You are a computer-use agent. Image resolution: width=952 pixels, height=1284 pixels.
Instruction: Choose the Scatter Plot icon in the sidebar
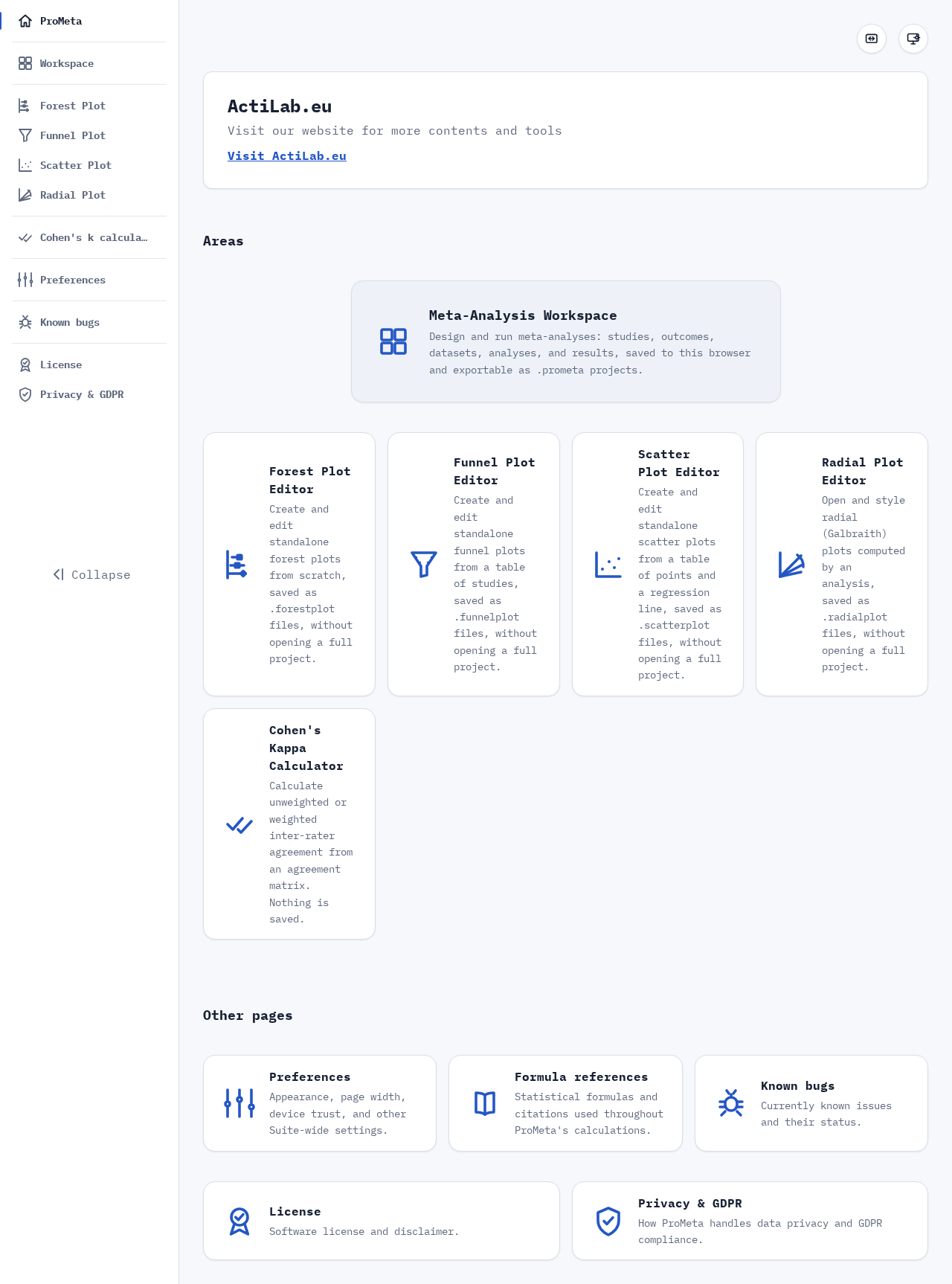tap(25, 165)
